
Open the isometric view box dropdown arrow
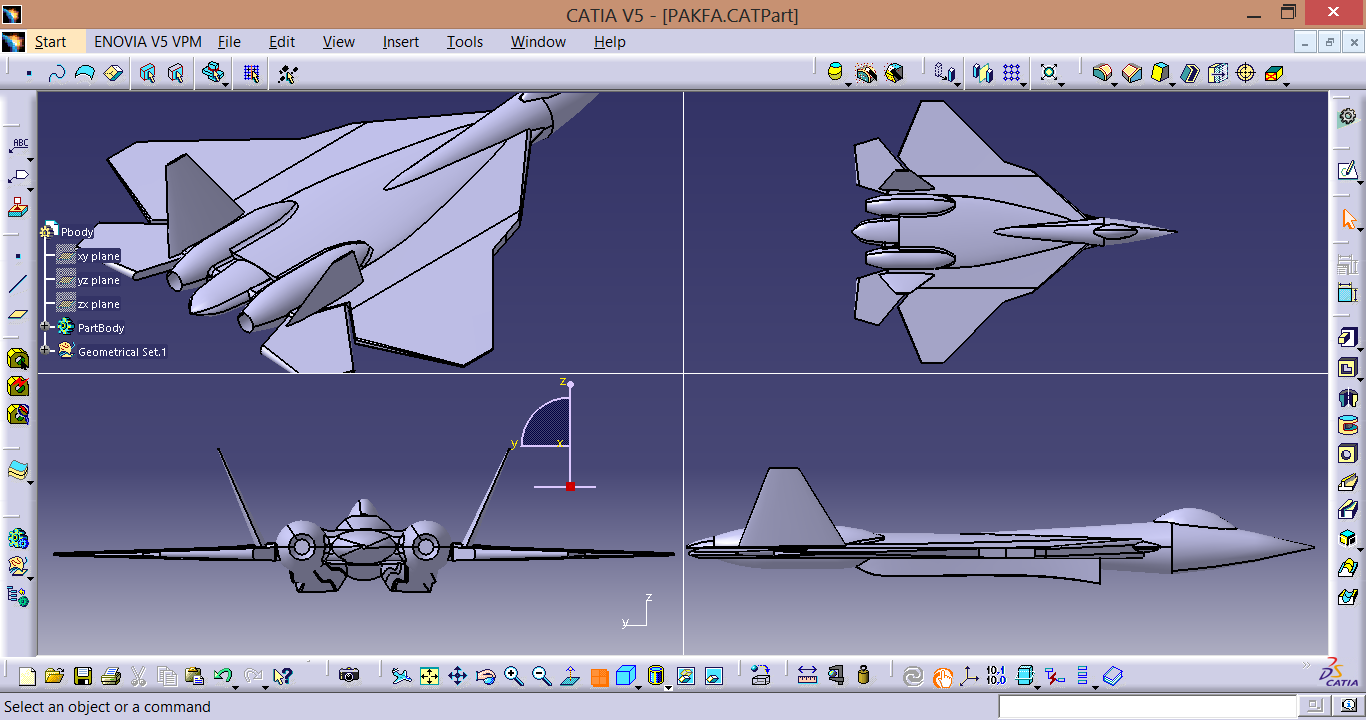point(640,687)
